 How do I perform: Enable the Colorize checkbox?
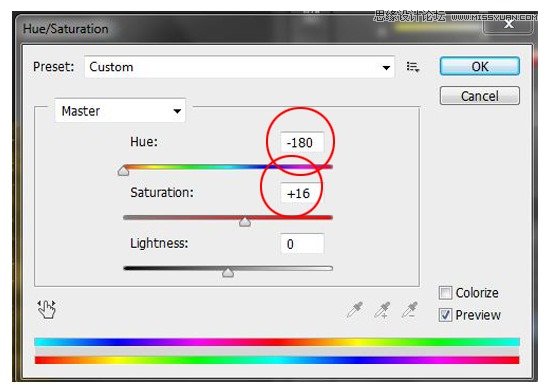(x=445, y=293)
